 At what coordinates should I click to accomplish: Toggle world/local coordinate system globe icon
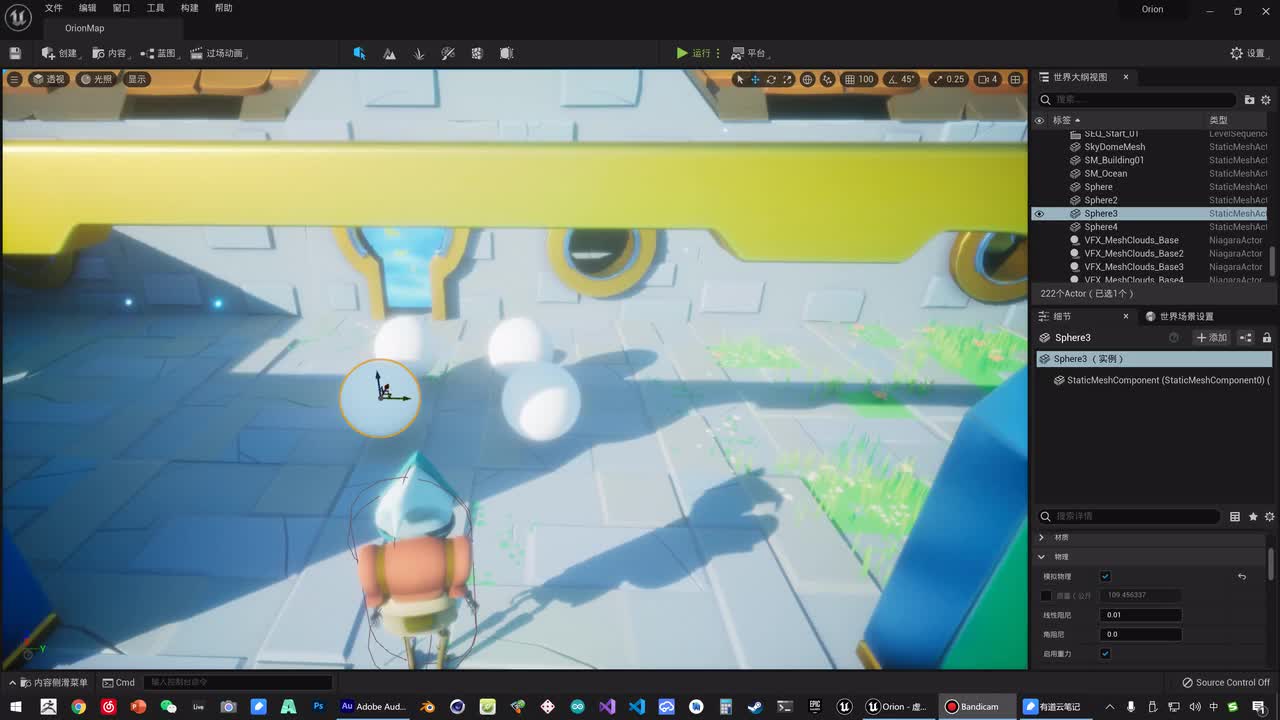coord(807,79)
